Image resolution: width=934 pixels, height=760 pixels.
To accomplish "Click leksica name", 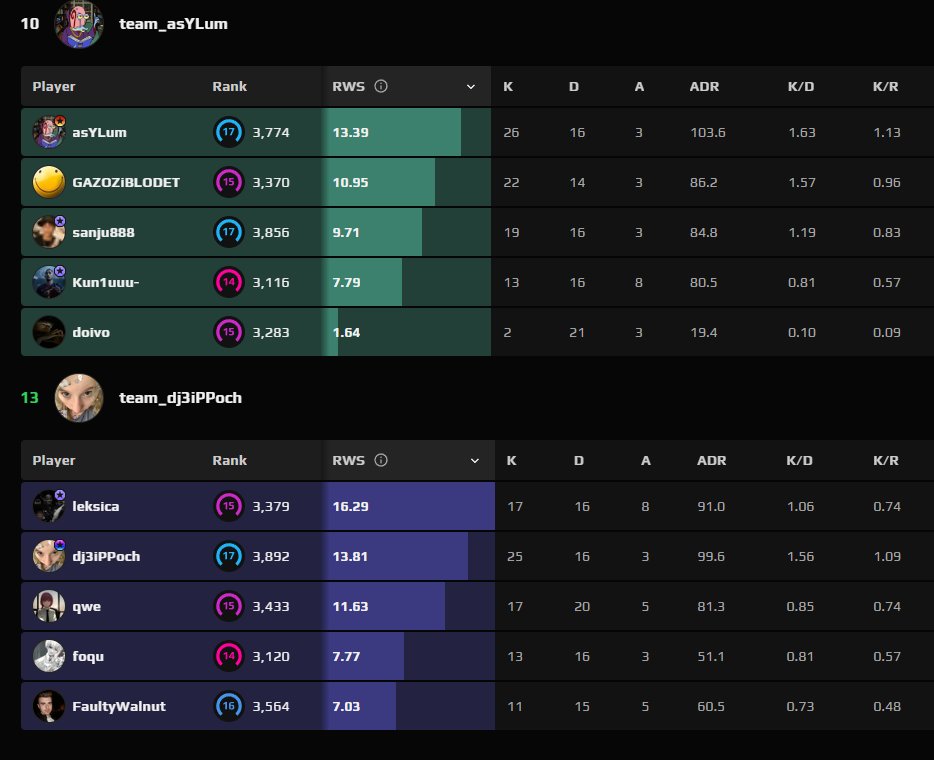I will pyautogui.click(x=96, y=506).
